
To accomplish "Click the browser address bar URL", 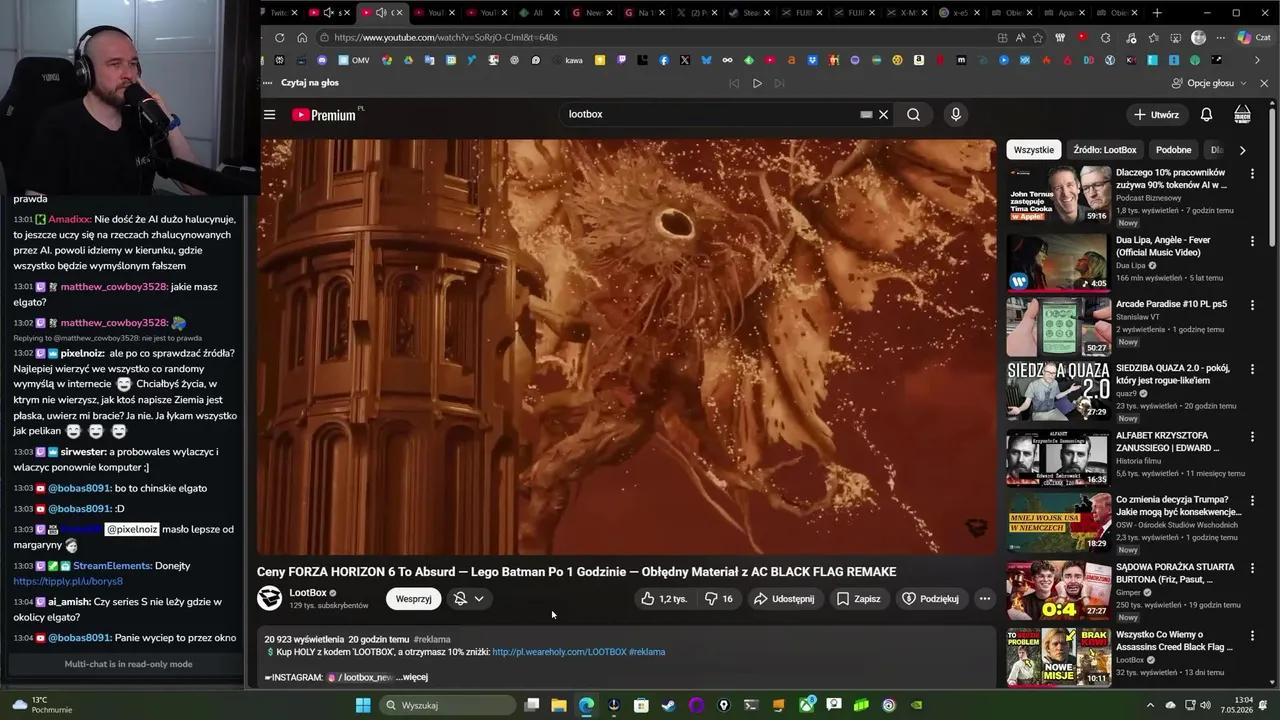I will 445,37.
